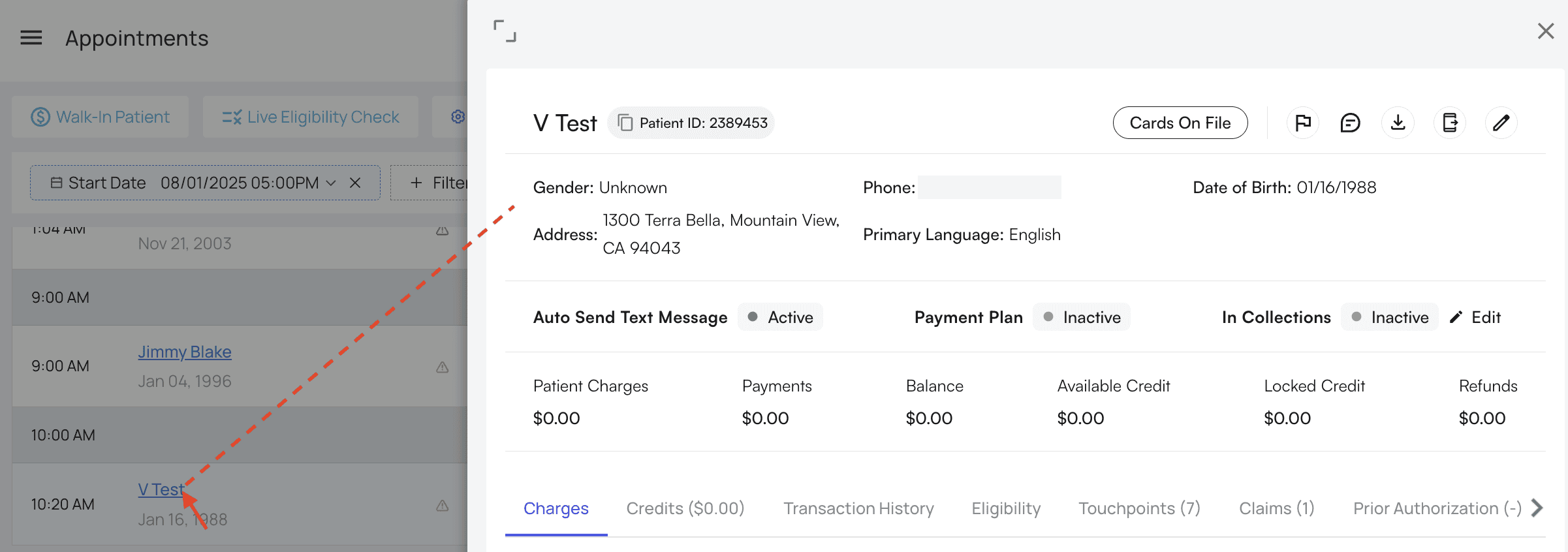Copy the Patient ID 2389453
The image size is (1568, 552).
(625, 123)
